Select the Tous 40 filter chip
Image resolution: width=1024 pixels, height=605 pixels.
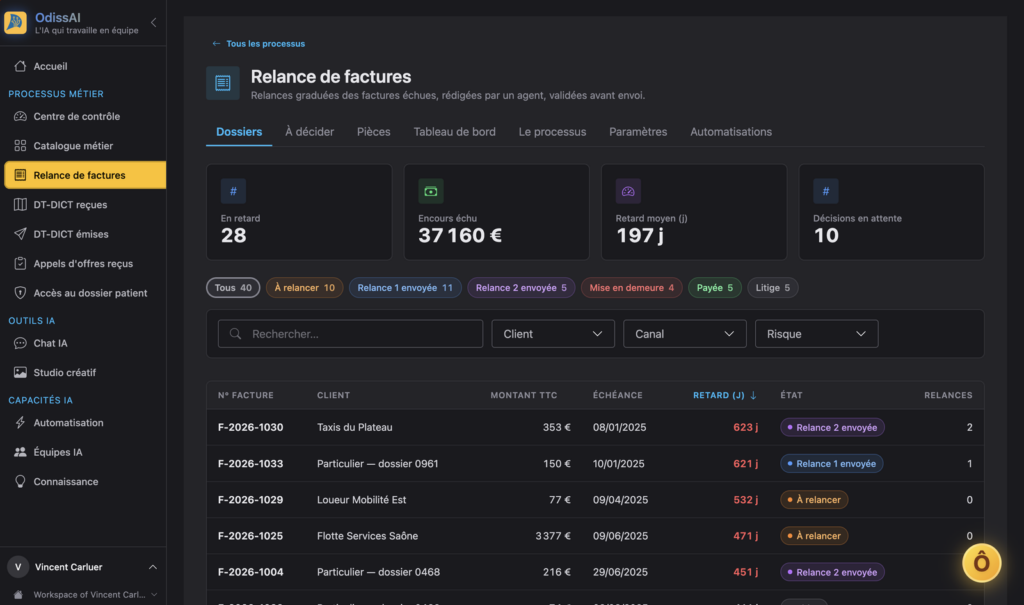click(233, 287)
